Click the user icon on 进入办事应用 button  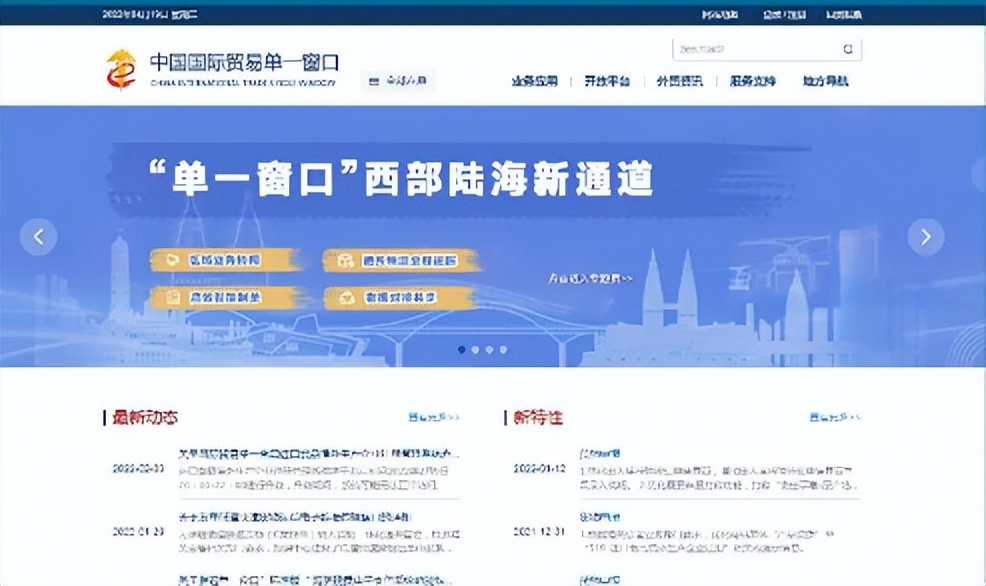[374, 81]
